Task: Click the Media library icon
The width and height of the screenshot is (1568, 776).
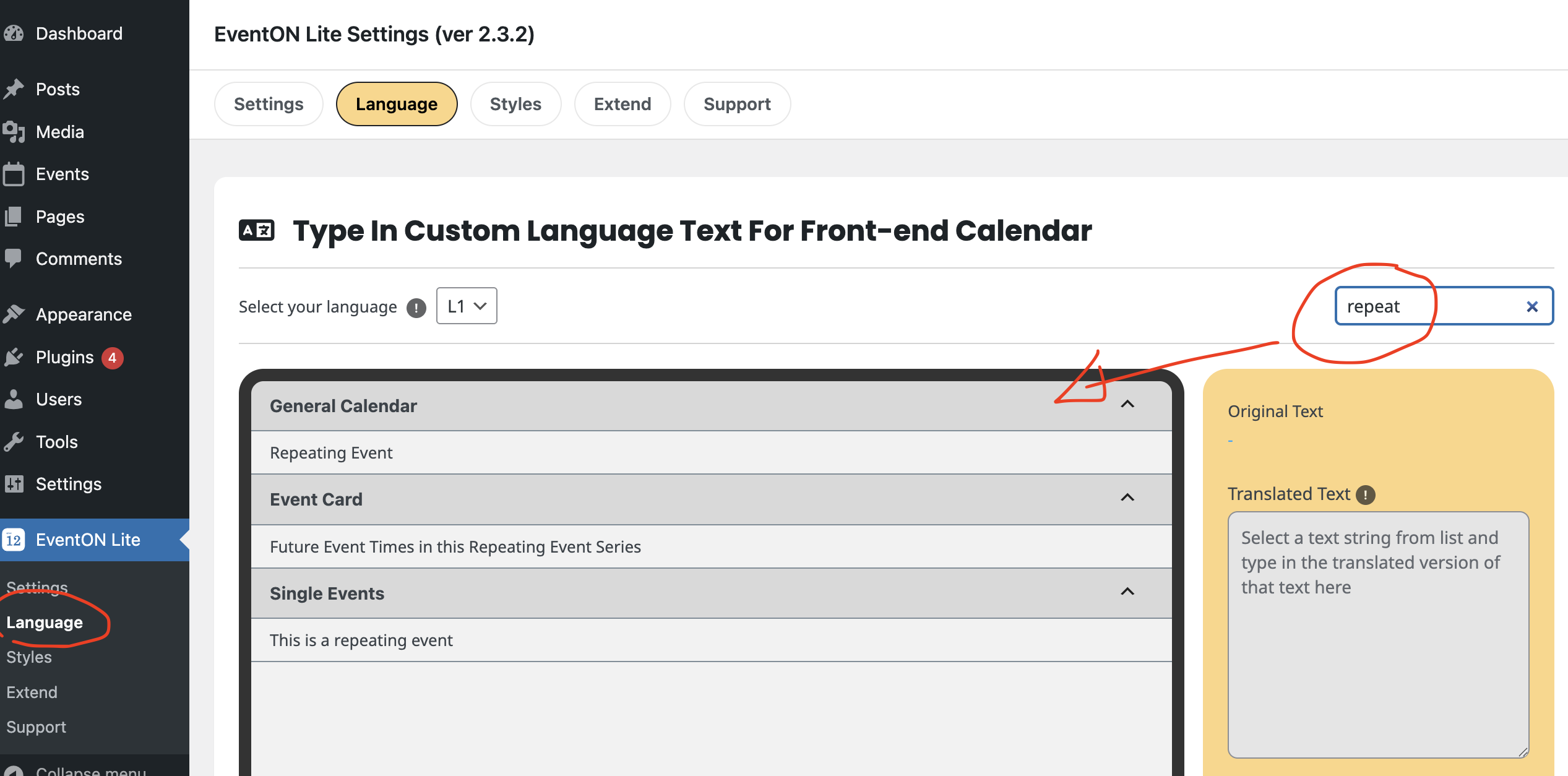Action: pos(14,132)
